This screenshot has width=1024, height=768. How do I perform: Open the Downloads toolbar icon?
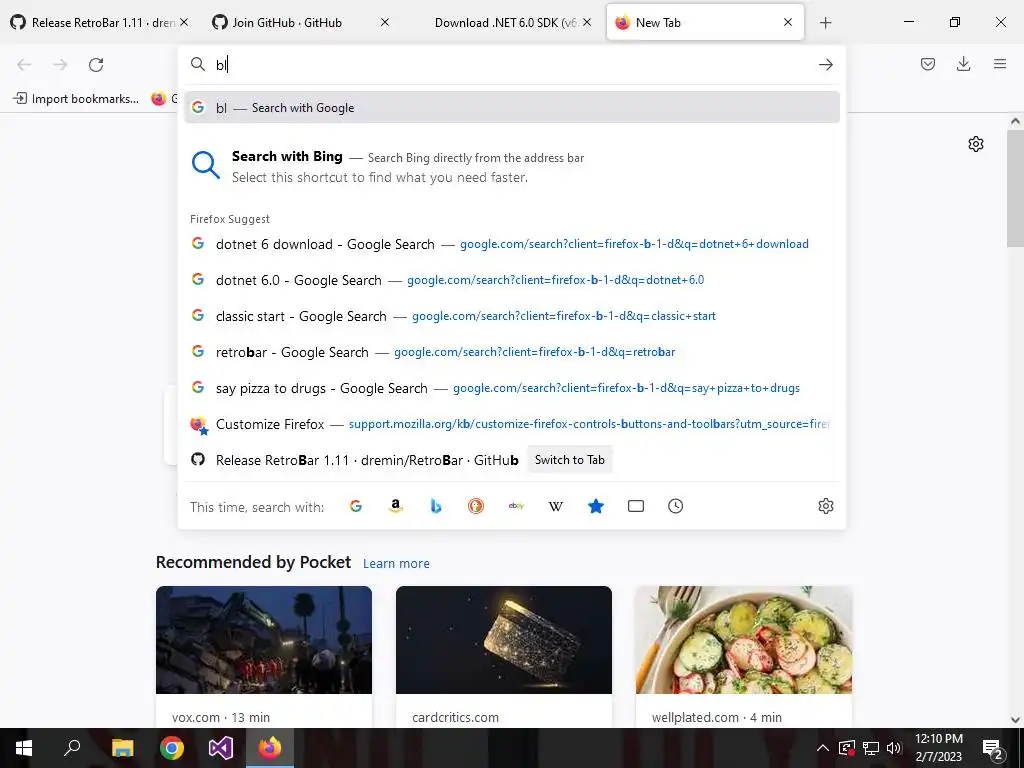tap(963, 64)
